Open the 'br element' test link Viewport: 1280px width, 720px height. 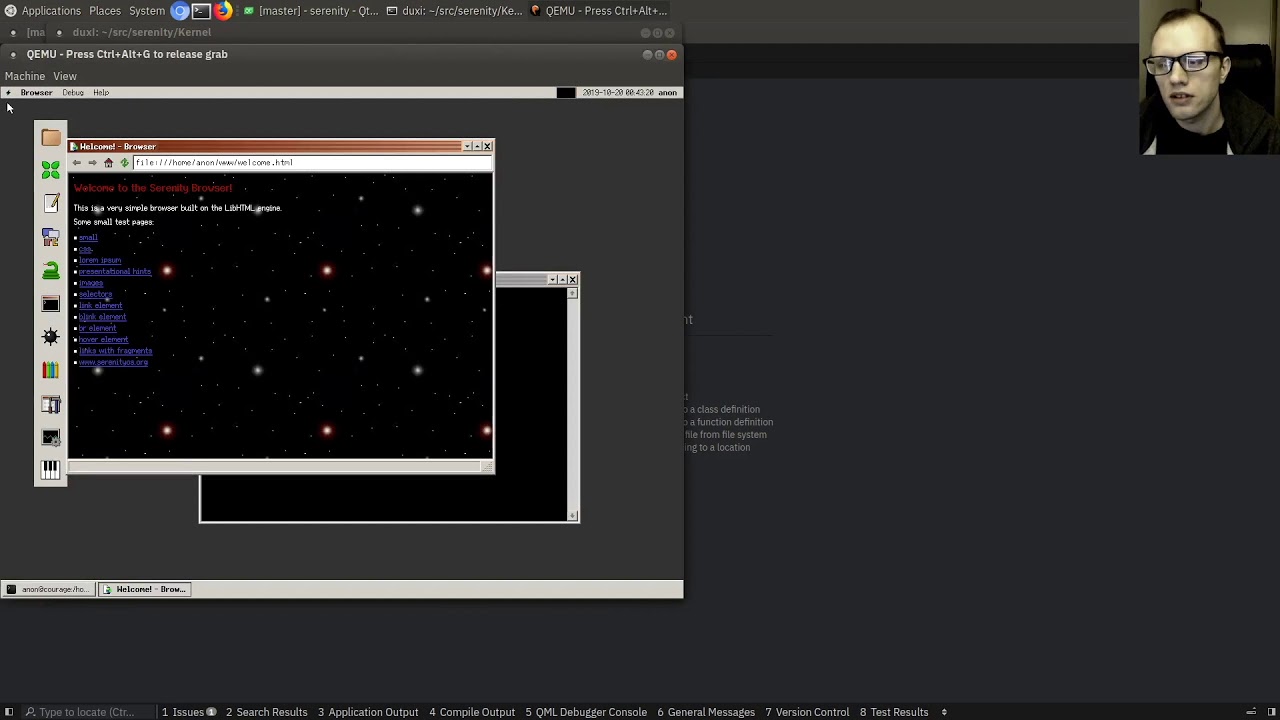click(98, 328)
